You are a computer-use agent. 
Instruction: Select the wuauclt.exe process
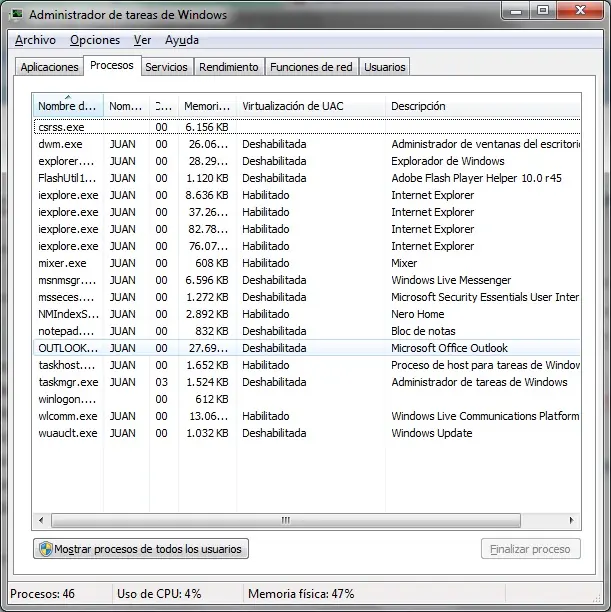point(307,433)
